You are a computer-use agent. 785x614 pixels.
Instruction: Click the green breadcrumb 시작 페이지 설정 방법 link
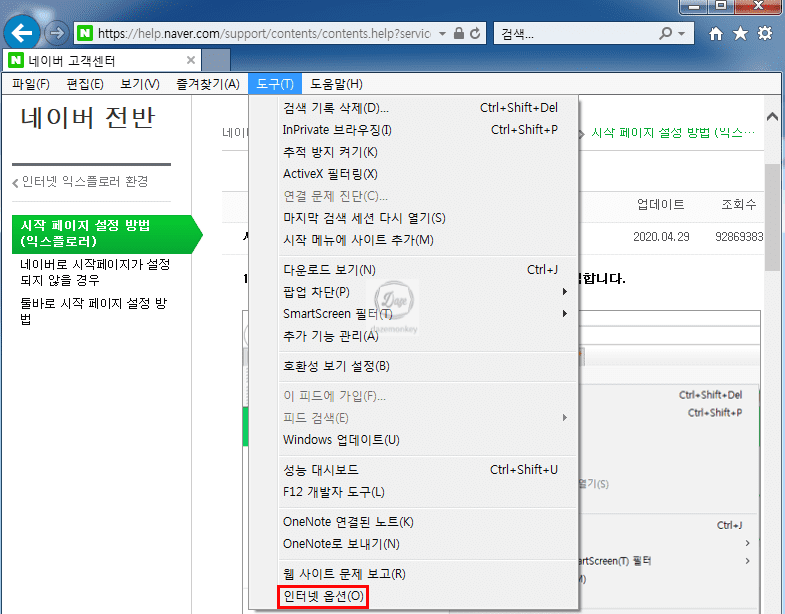[672, 133]
